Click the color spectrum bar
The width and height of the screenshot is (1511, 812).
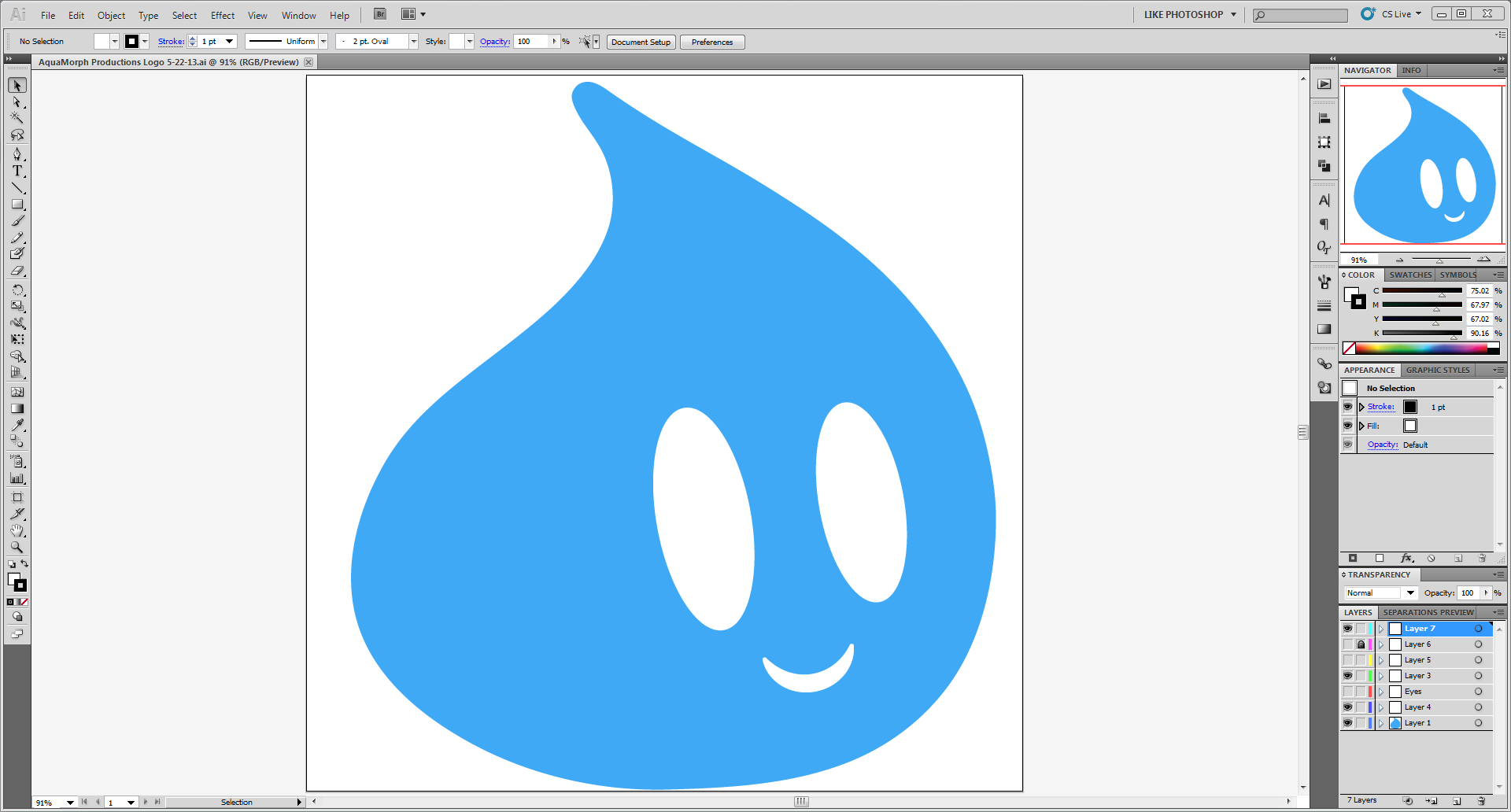coord(1426,348)
